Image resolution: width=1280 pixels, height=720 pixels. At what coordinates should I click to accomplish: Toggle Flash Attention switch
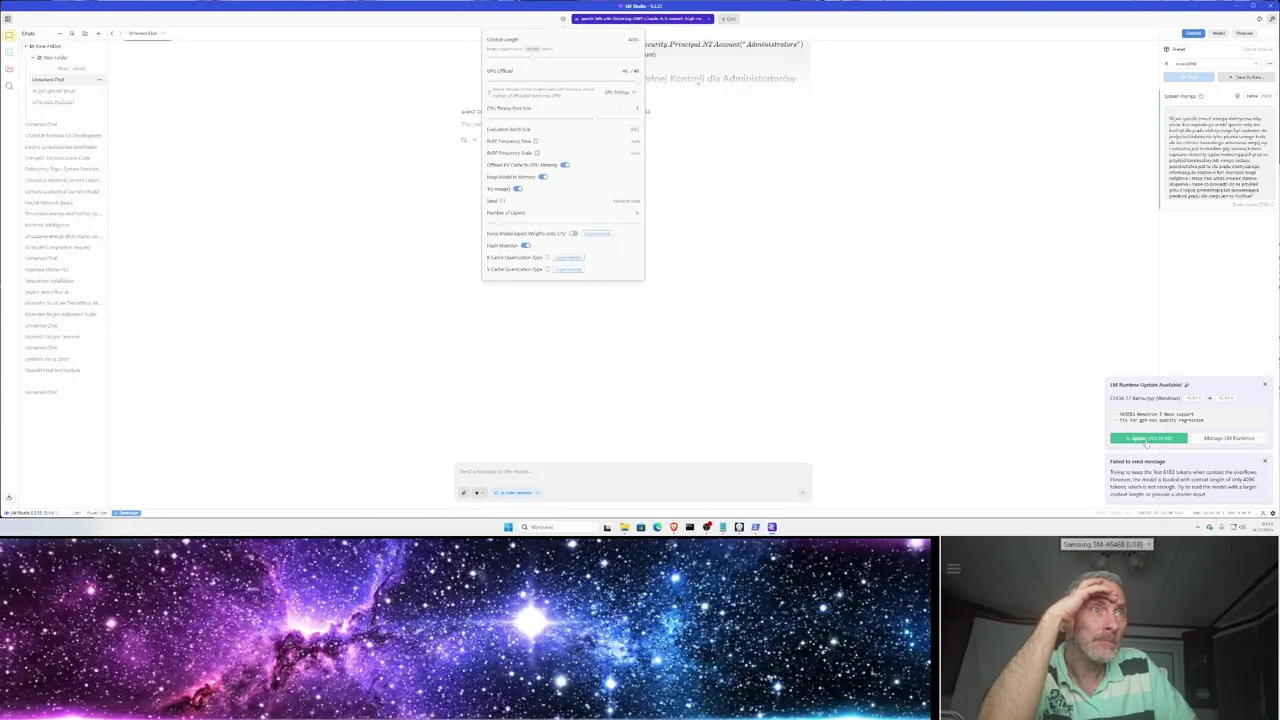(x=526, y=245)
